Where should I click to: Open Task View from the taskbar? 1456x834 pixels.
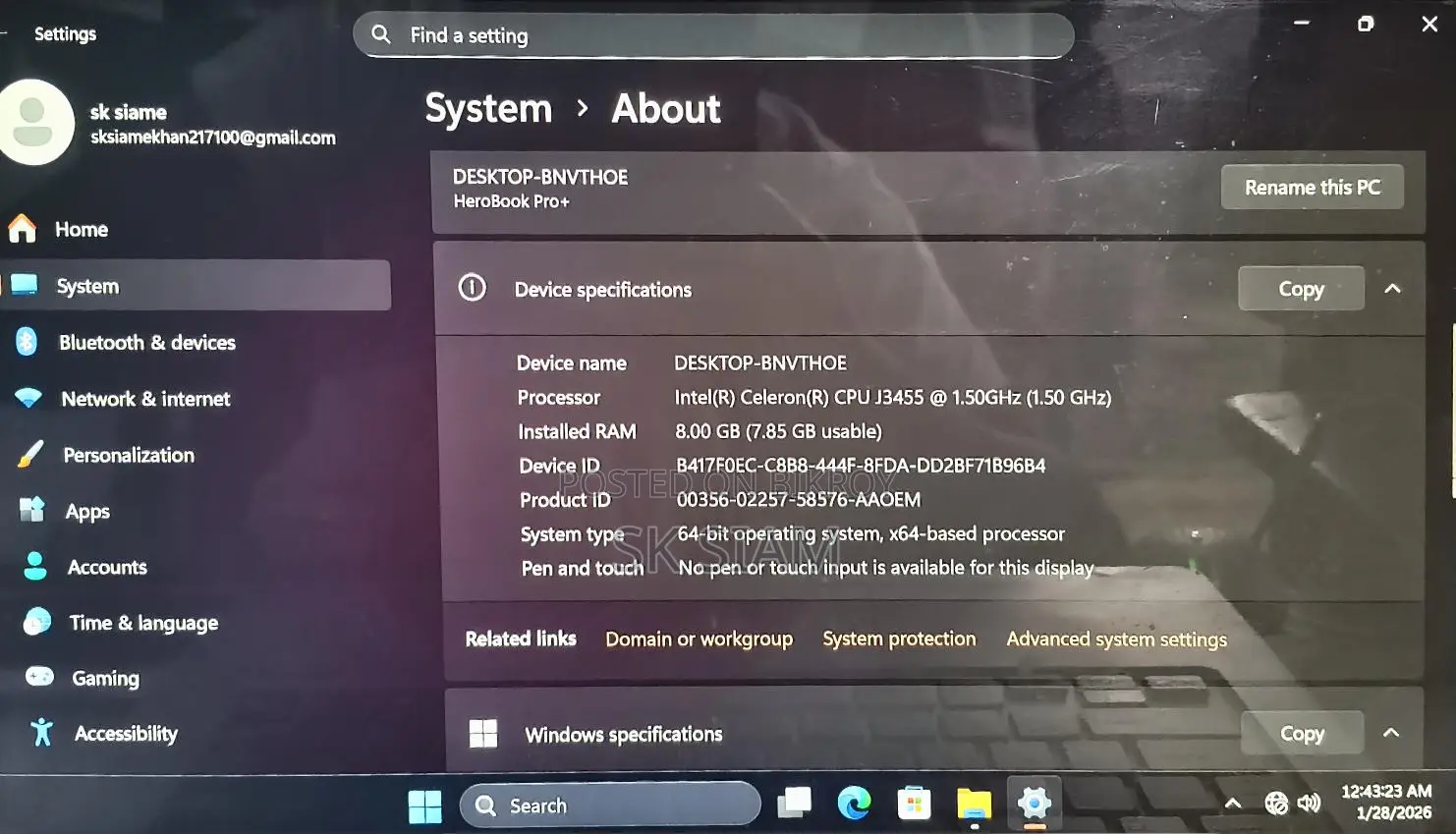(794, 804)
